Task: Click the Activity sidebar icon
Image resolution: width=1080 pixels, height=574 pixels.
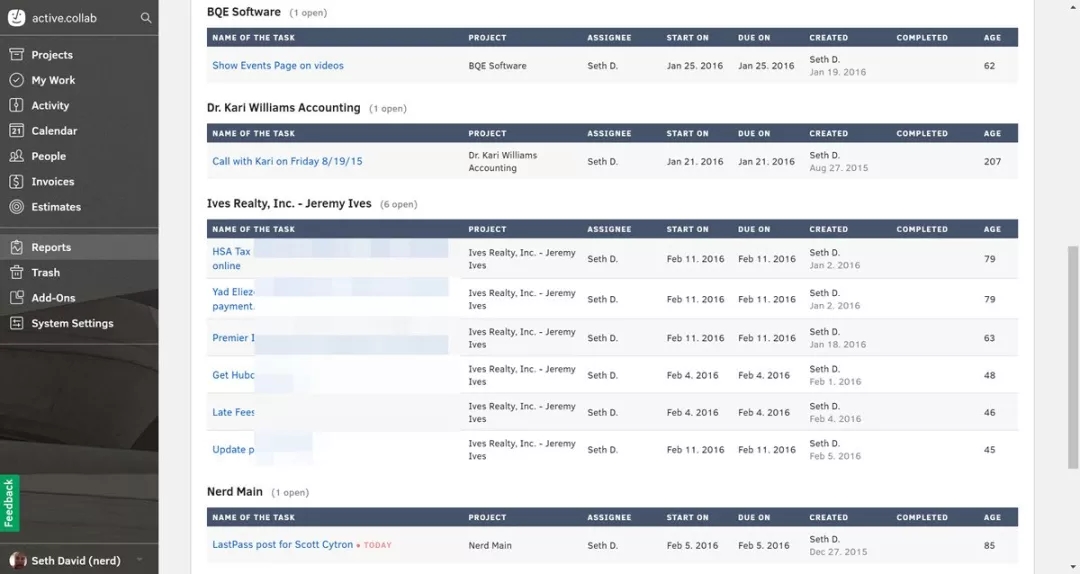Action: tap(17, 105)
